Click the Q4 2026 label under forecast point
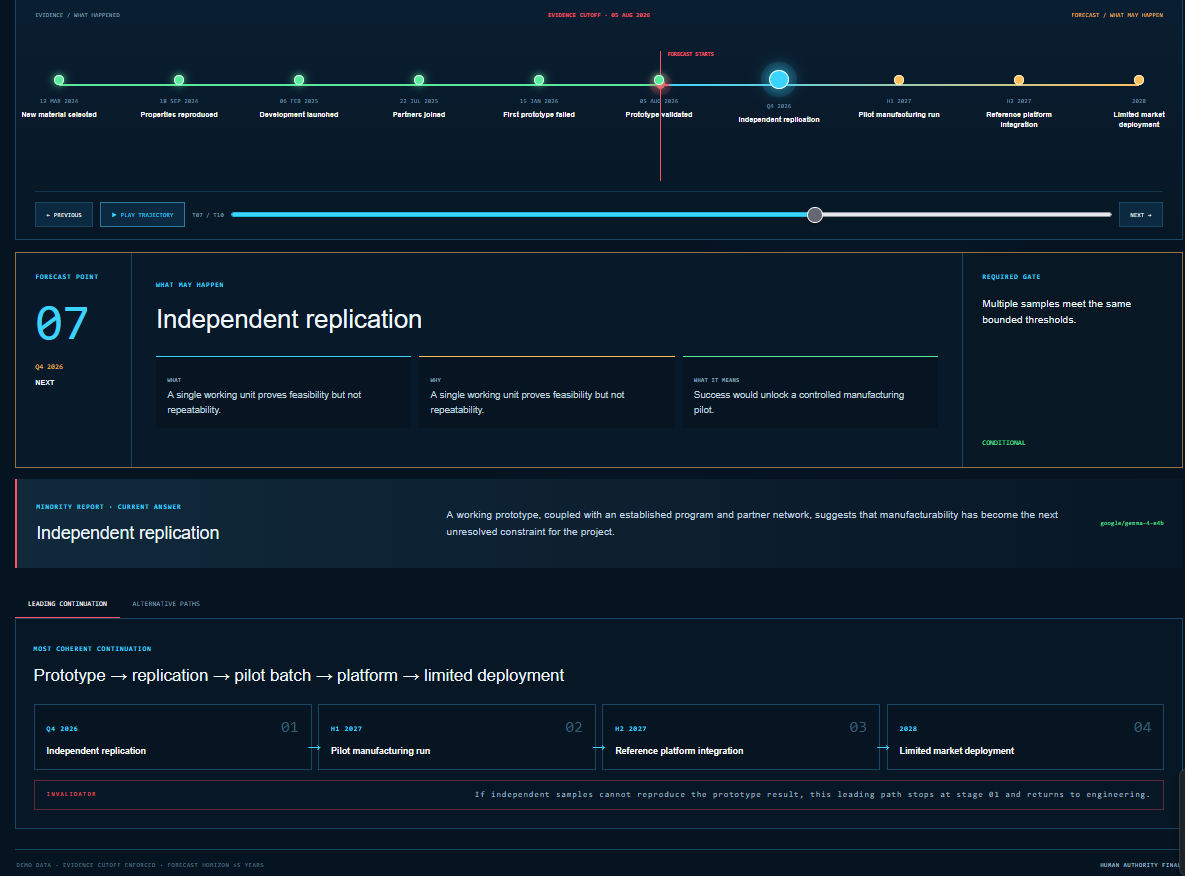Screen dimensions: 1185x876 click(x=49, y=367)
